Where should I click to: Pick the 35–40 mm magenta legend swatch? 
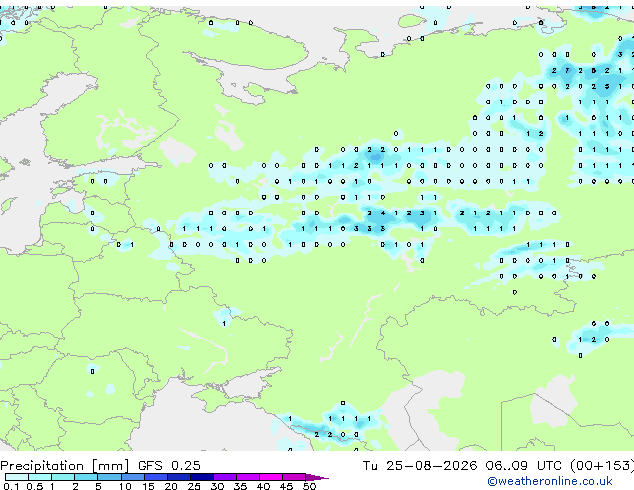click(x=247, y=477)
